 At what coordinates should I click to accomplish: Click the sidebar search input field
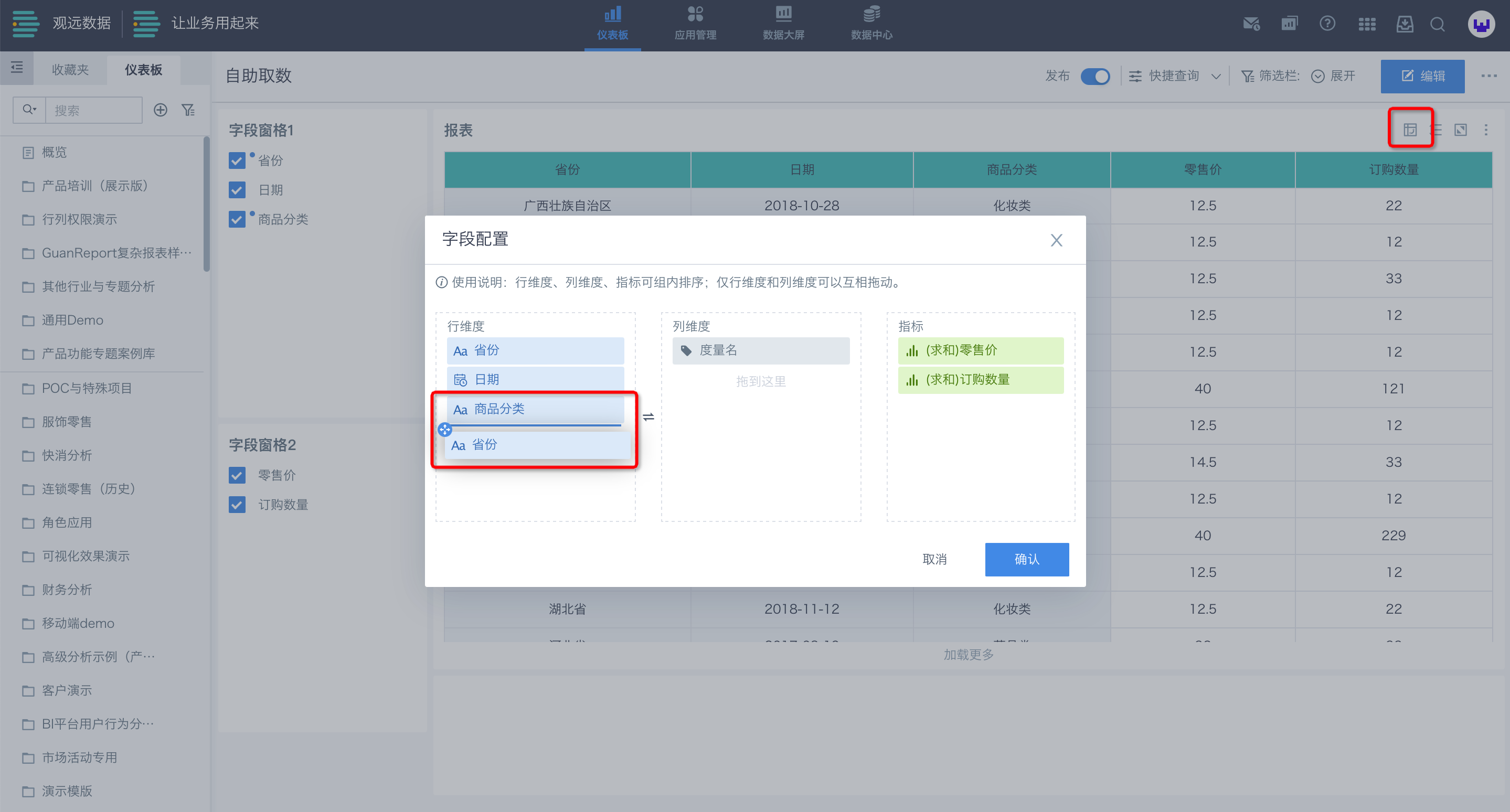point(94,110)
